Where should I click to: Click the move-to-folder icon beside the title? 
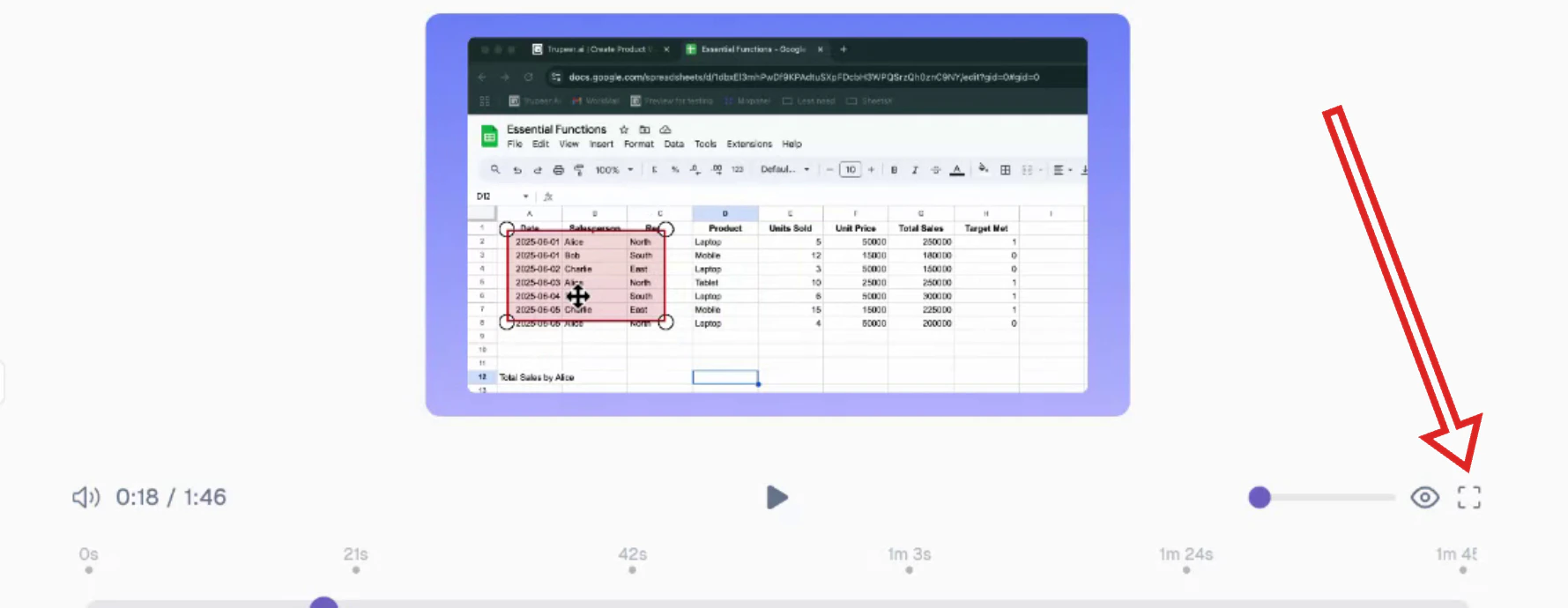(x=644, y=130)
